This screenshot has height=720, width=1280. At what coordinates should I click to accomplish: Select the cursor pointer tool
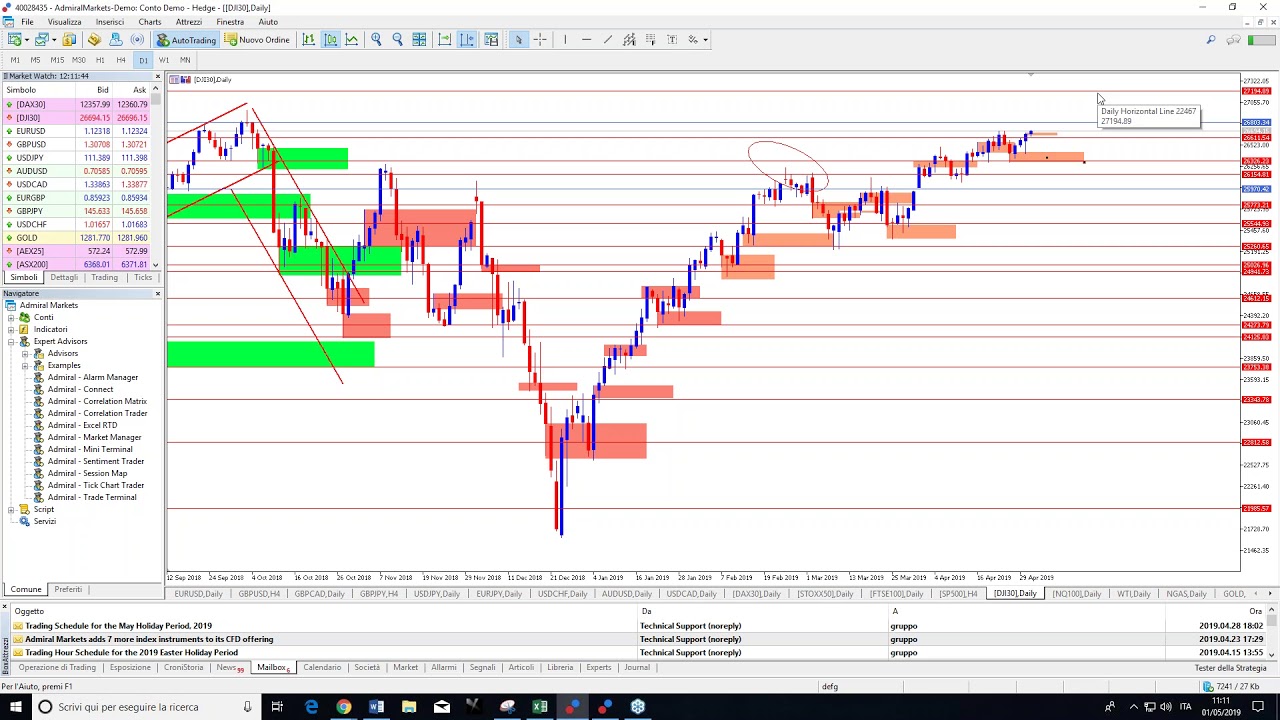point(518,40)
